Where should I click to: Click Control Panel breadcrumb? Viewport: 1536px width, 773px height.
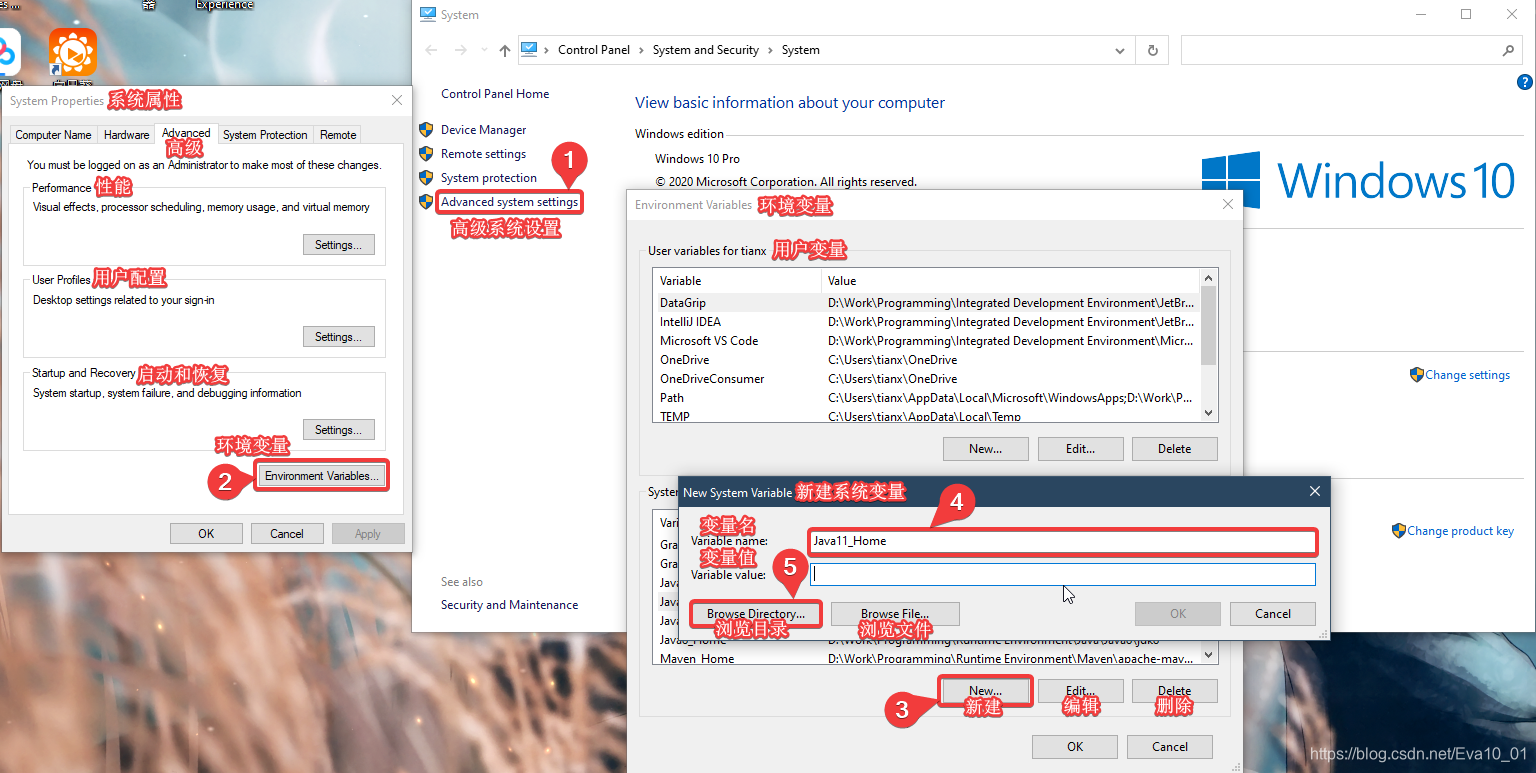[594, 50]
